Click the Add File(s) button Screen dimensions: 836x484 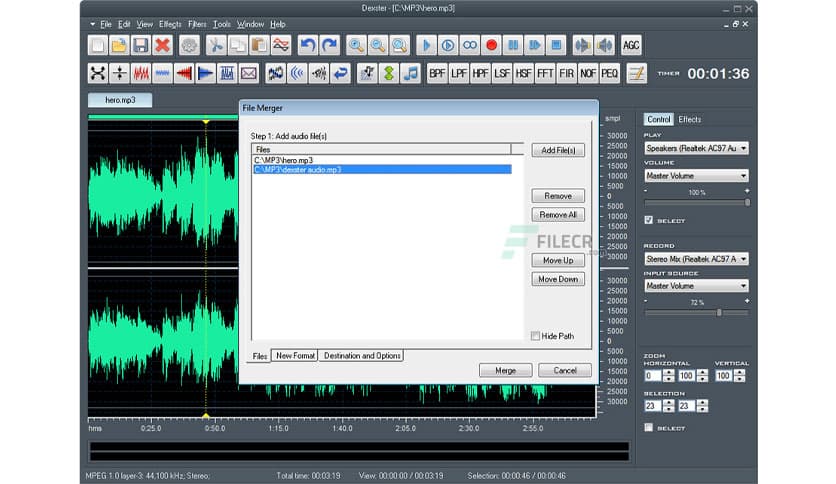click(558, 150)
